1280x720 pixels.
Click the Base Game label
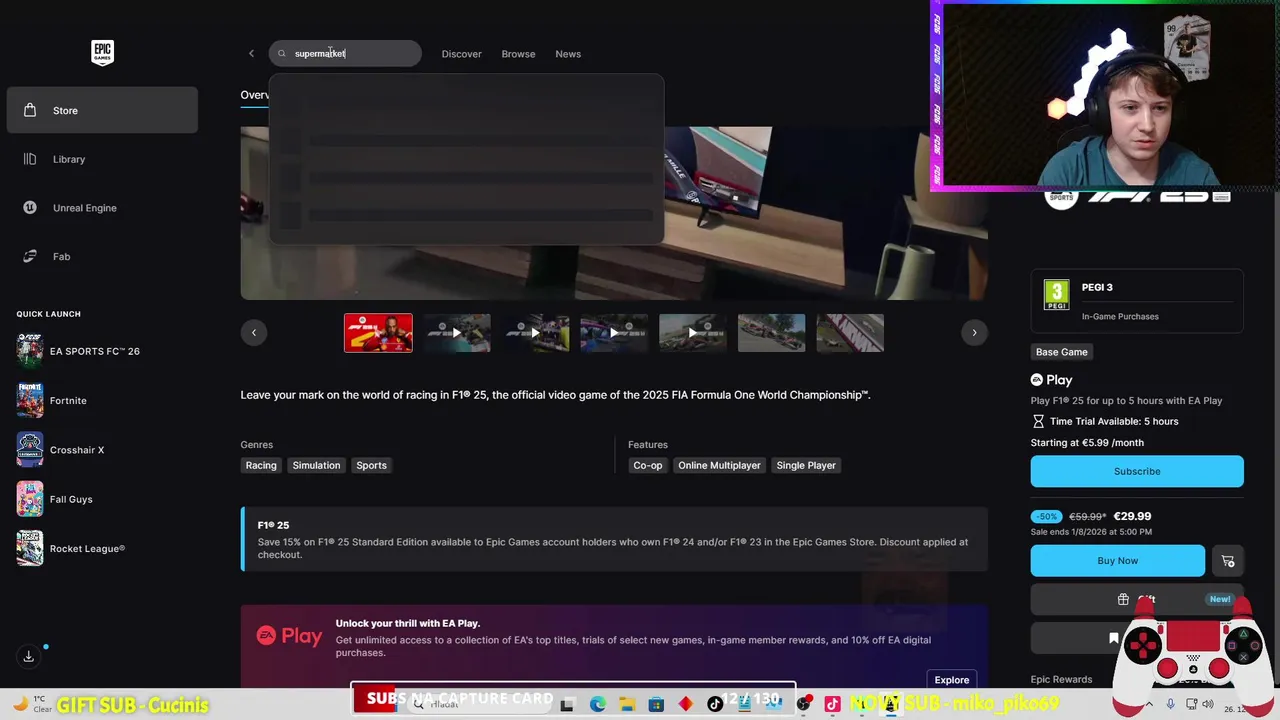point(1061,352)
